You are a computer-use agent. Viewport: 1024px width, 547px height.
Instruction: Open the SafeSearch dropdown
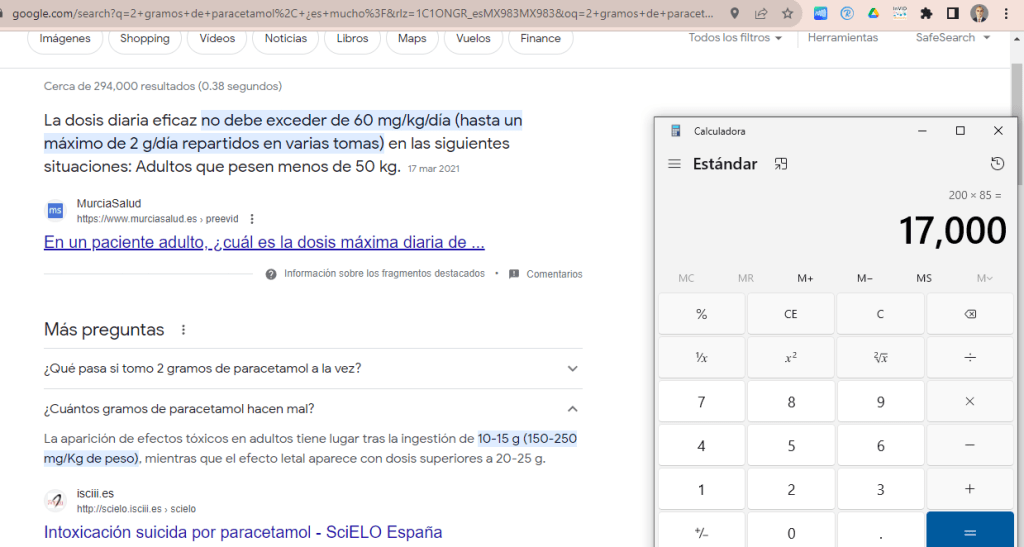952,38
